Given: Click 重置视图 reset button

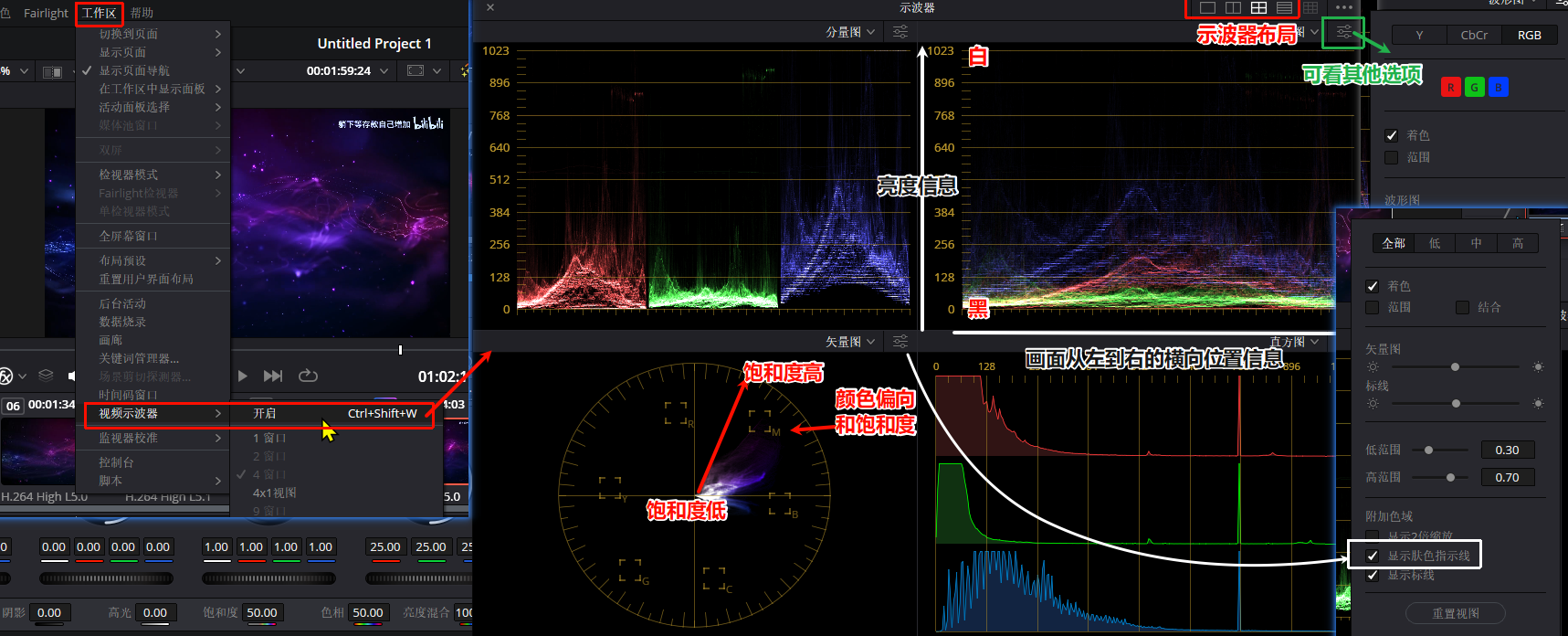Looking at the screenshot, I should 1456,613.
